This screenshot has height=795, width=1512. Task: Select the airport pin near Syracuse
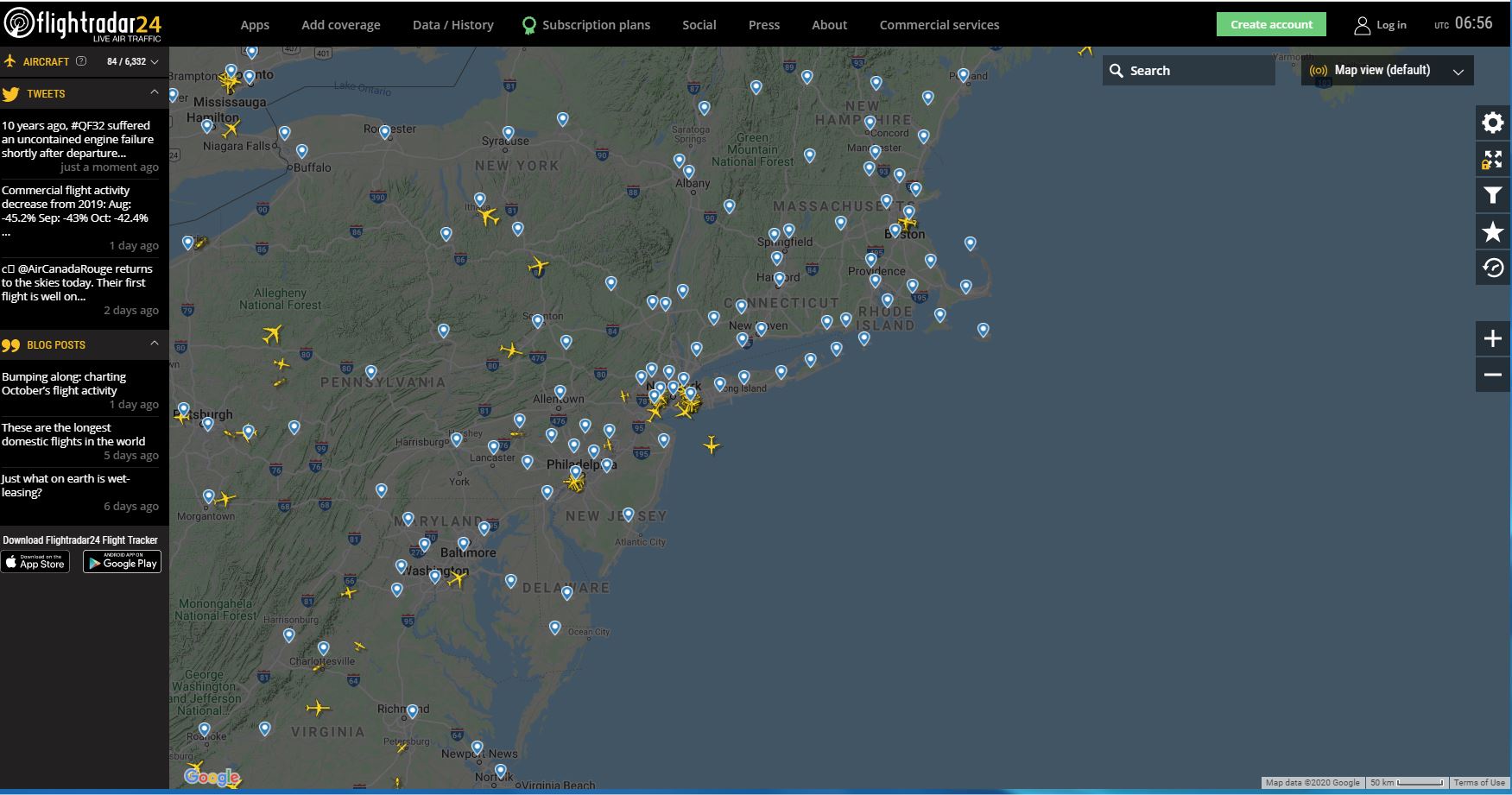click(x=509, y=133)
